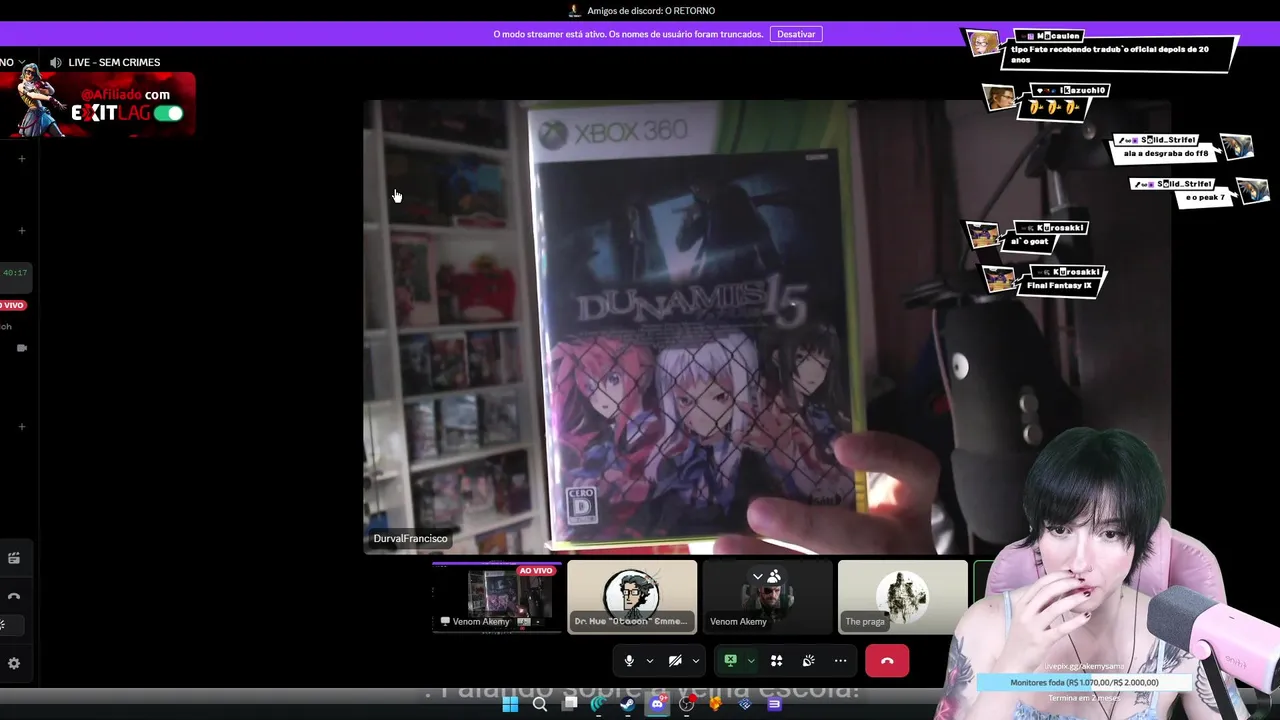Screen dimensions: 1280x720
Task: Open Windows Start button
Action: 510,704
